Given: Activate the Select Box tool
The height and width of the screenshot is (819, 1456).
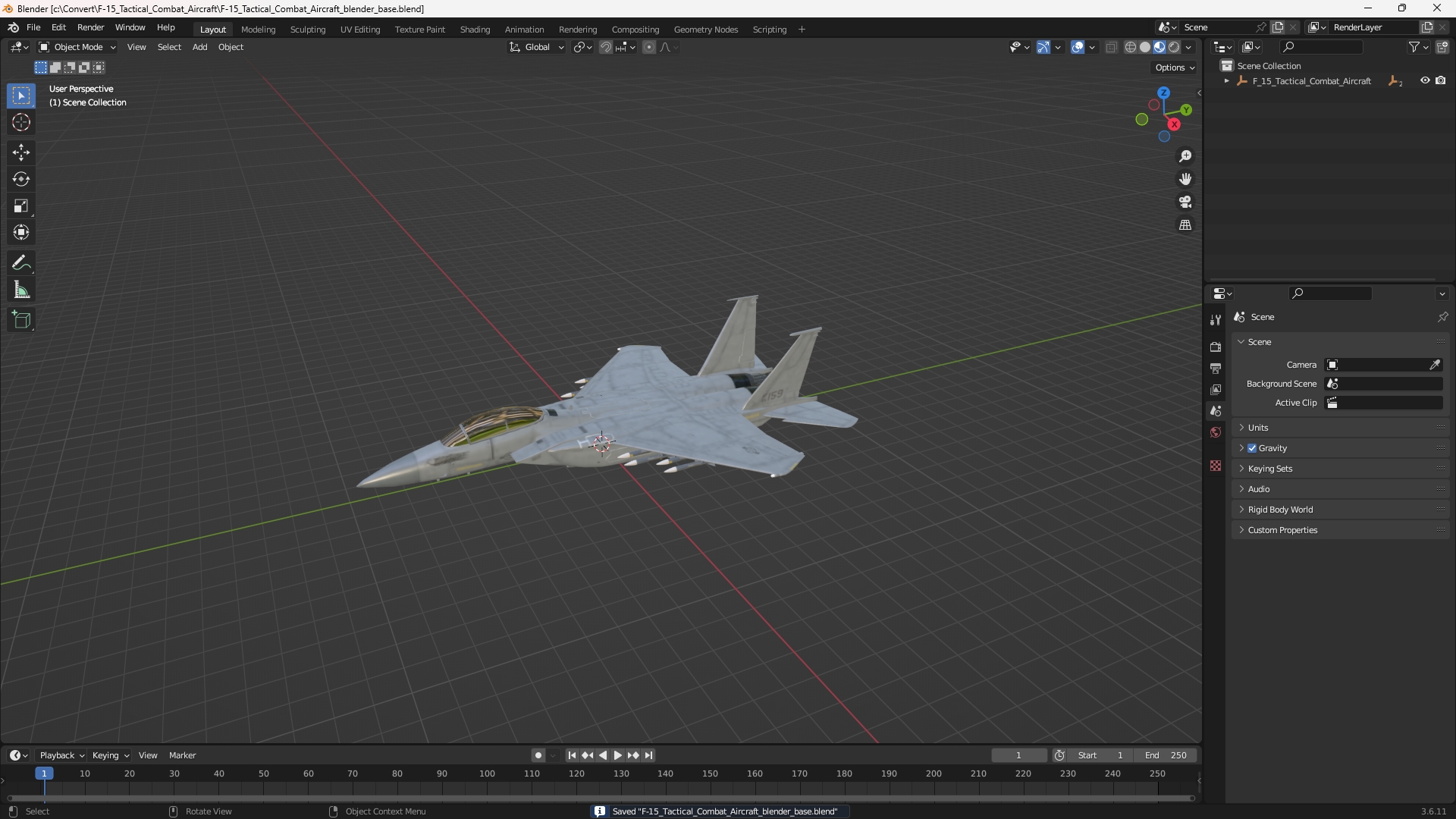Looking at the screenshot, I should (x=21, y=96).
